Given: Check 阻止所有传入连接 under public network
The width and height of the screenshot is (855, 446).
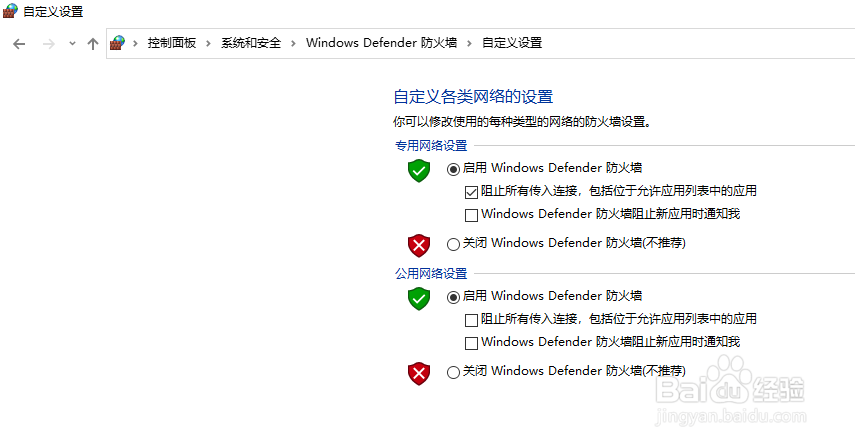Looking at the screenshot, I should (x=471, y=320).
